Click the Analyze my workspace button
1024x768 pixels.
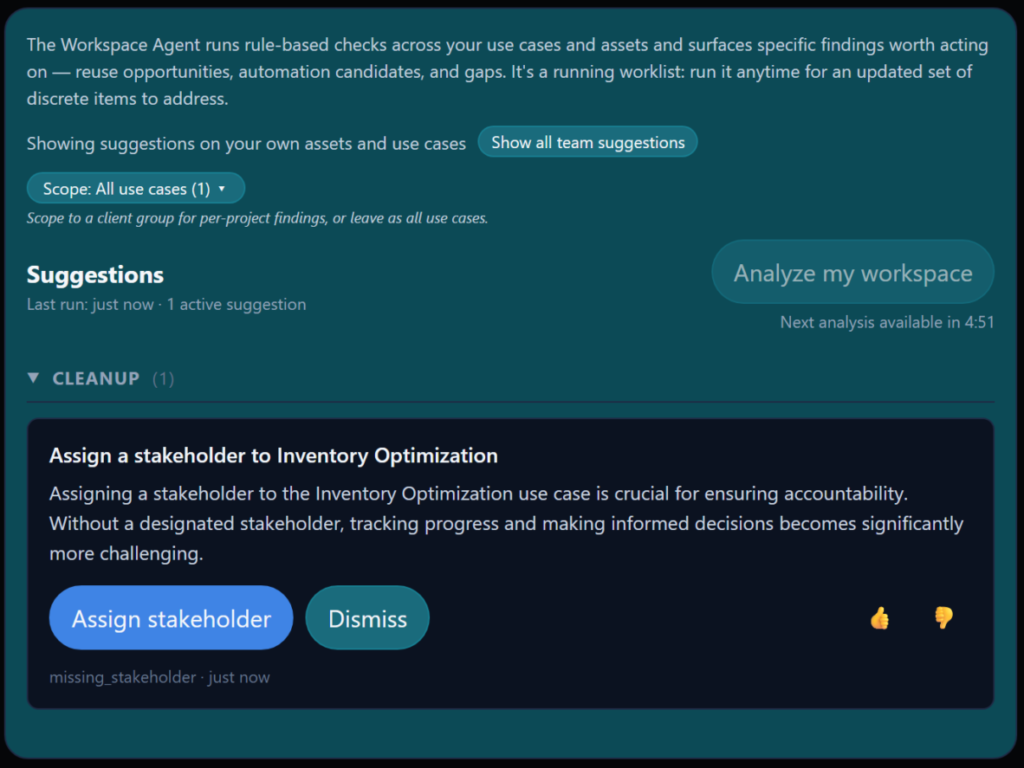click(853, 272)
